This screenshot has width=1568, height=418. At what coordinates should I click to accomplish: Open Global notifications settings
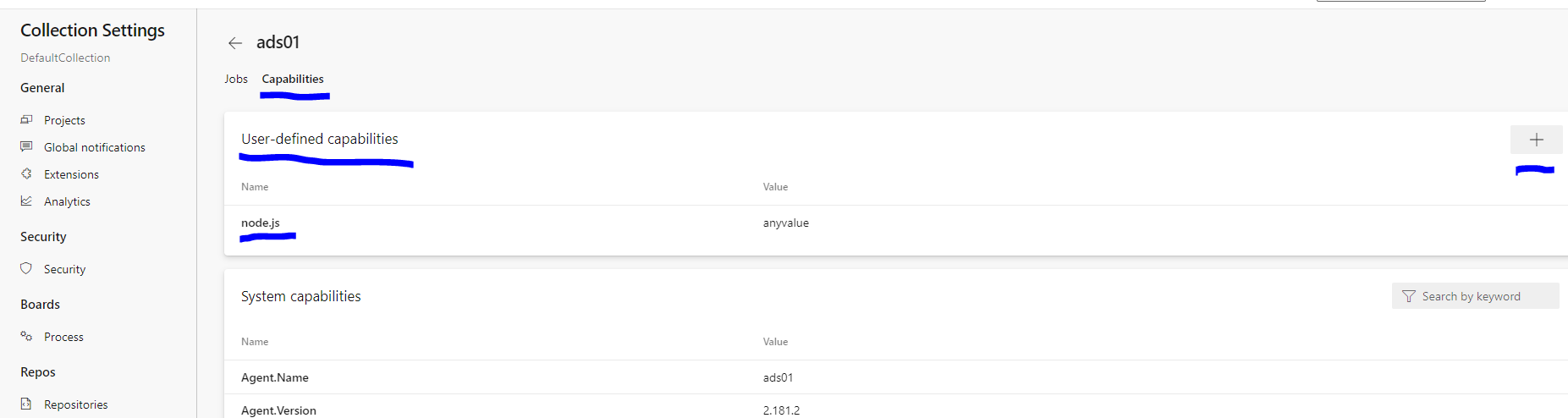click(x=95, y=147)
